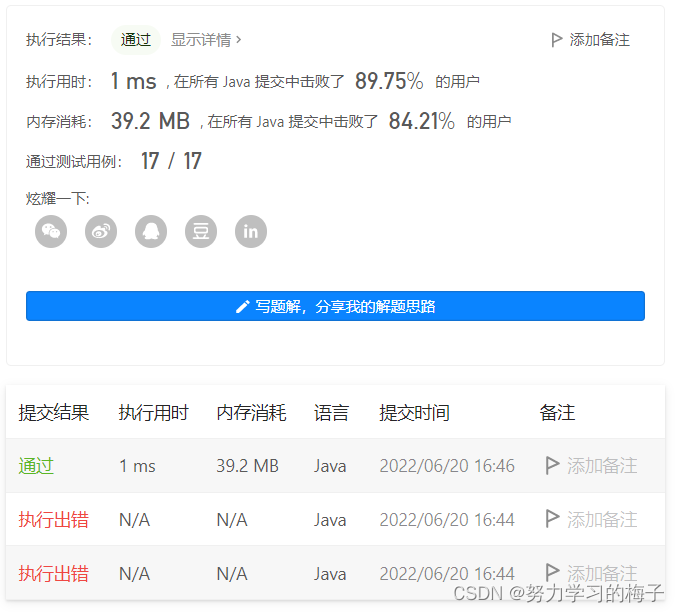Share result via Douban icon
This screenshot has width=679, height=612.
coord(201,231)
